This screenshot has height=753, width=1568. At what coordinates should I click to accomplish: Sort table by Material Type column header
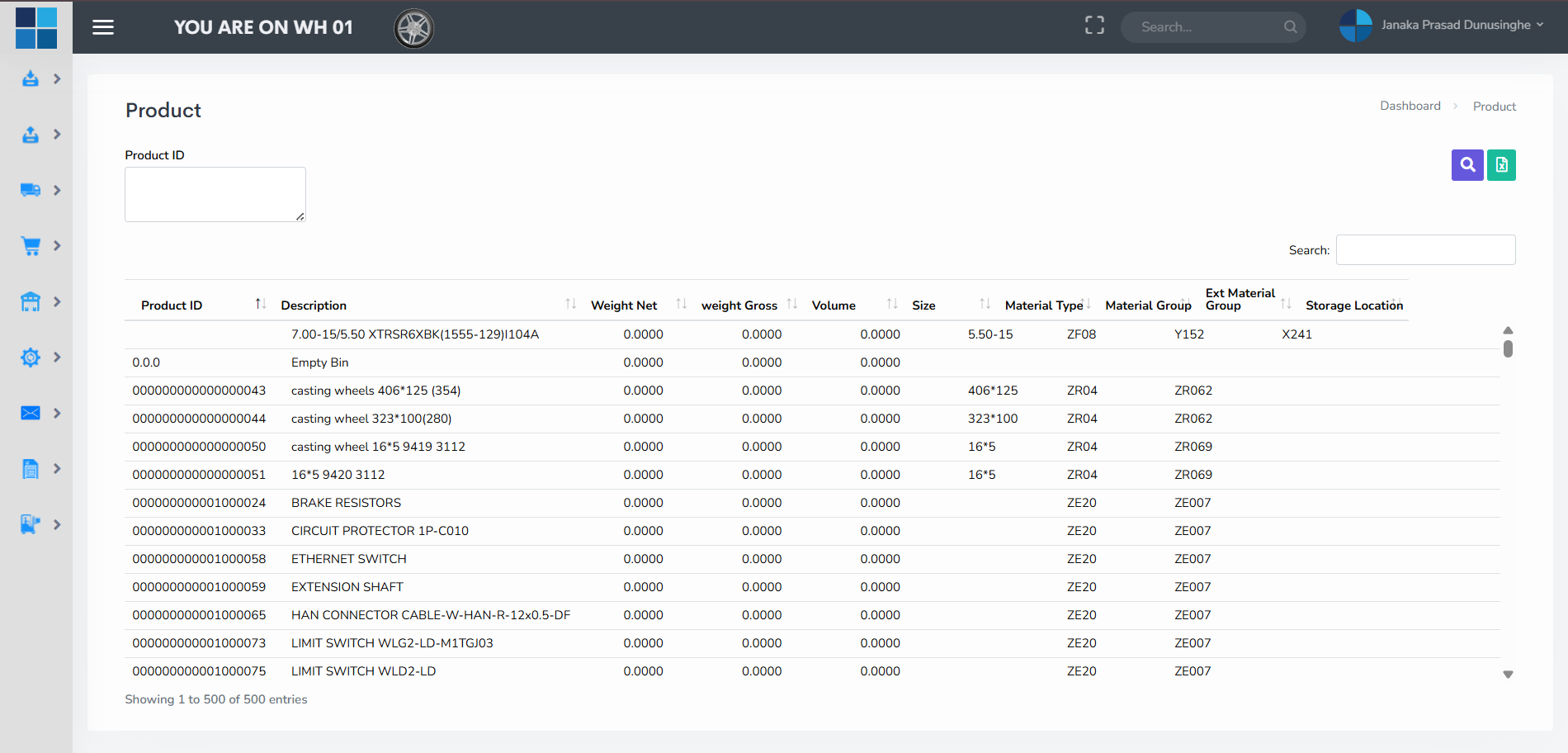[x=1043, y=305]
